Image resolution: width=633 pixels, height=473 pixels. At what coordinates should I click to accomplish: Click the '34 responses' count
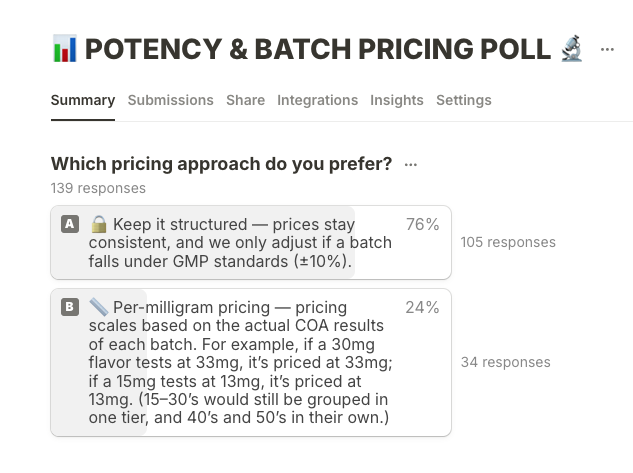tap(505, 362)
